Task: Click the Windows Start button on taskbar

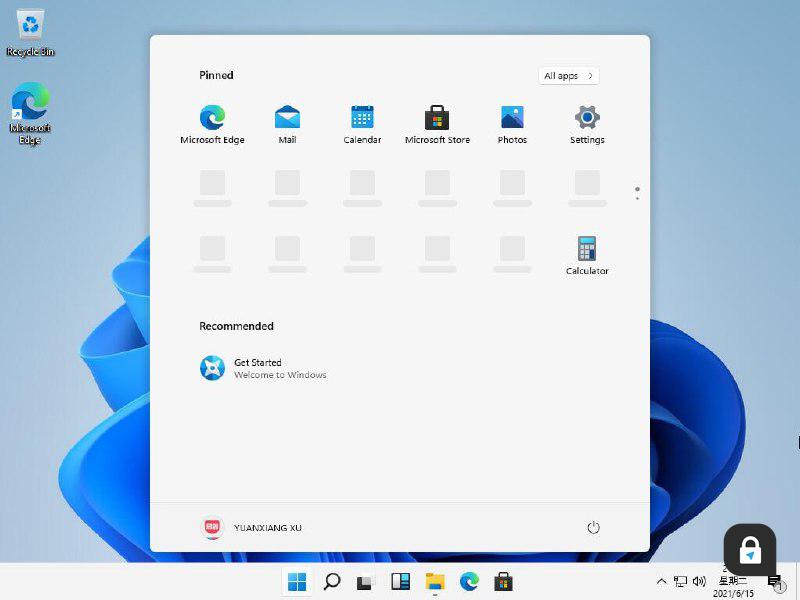Action: click(297, 581)
